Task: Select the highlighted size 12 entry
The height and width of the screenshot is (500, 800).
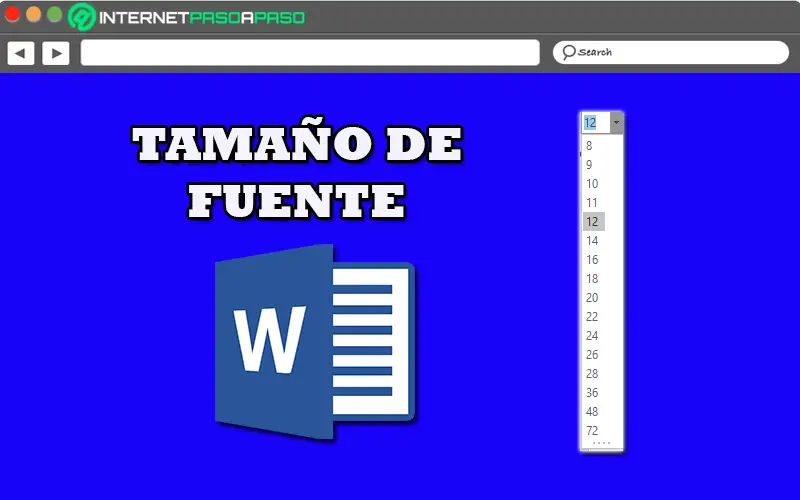Action: pyautogui.click(x=594, y=221)
